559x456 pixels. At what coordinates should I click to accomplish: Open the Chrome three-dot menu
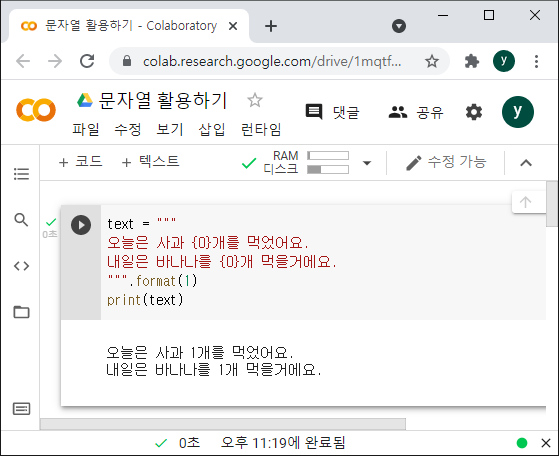point(536,61)
